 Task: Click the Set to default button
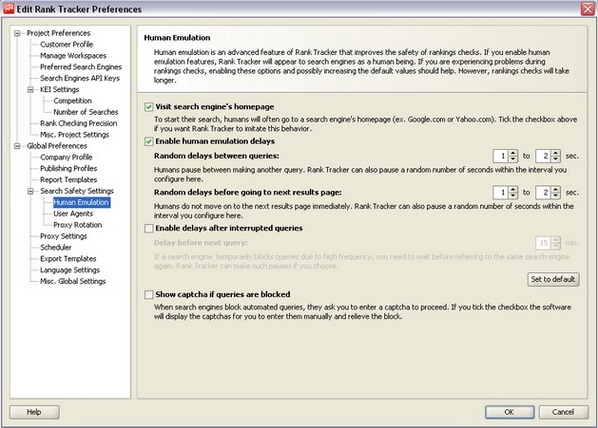pos(553,279)
